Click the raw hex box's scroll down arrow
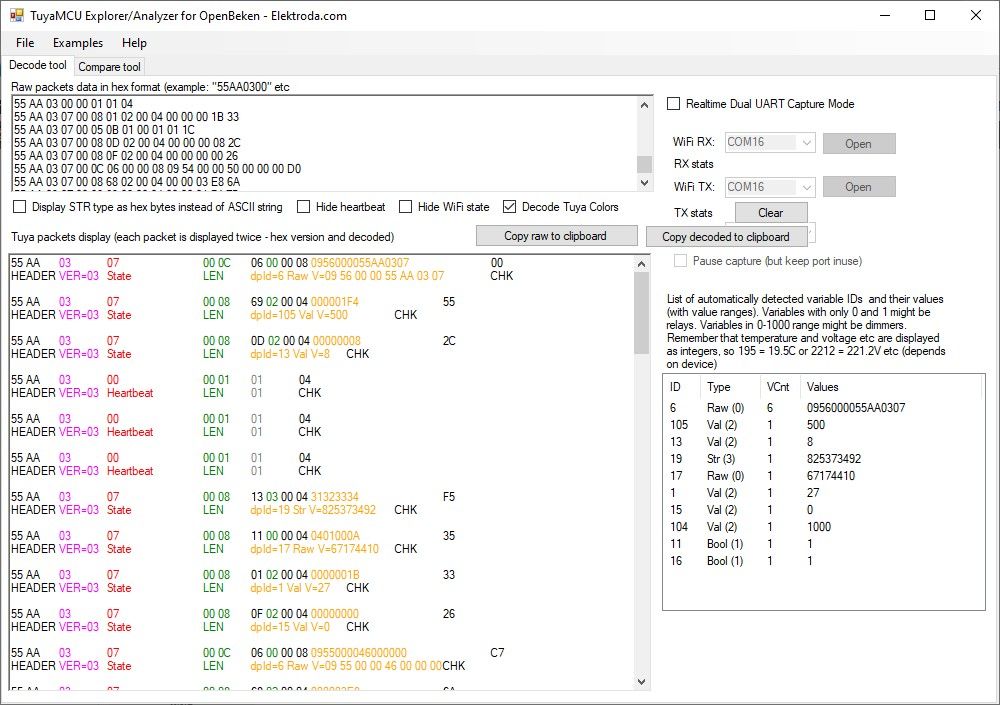 (x=644, y=182)
